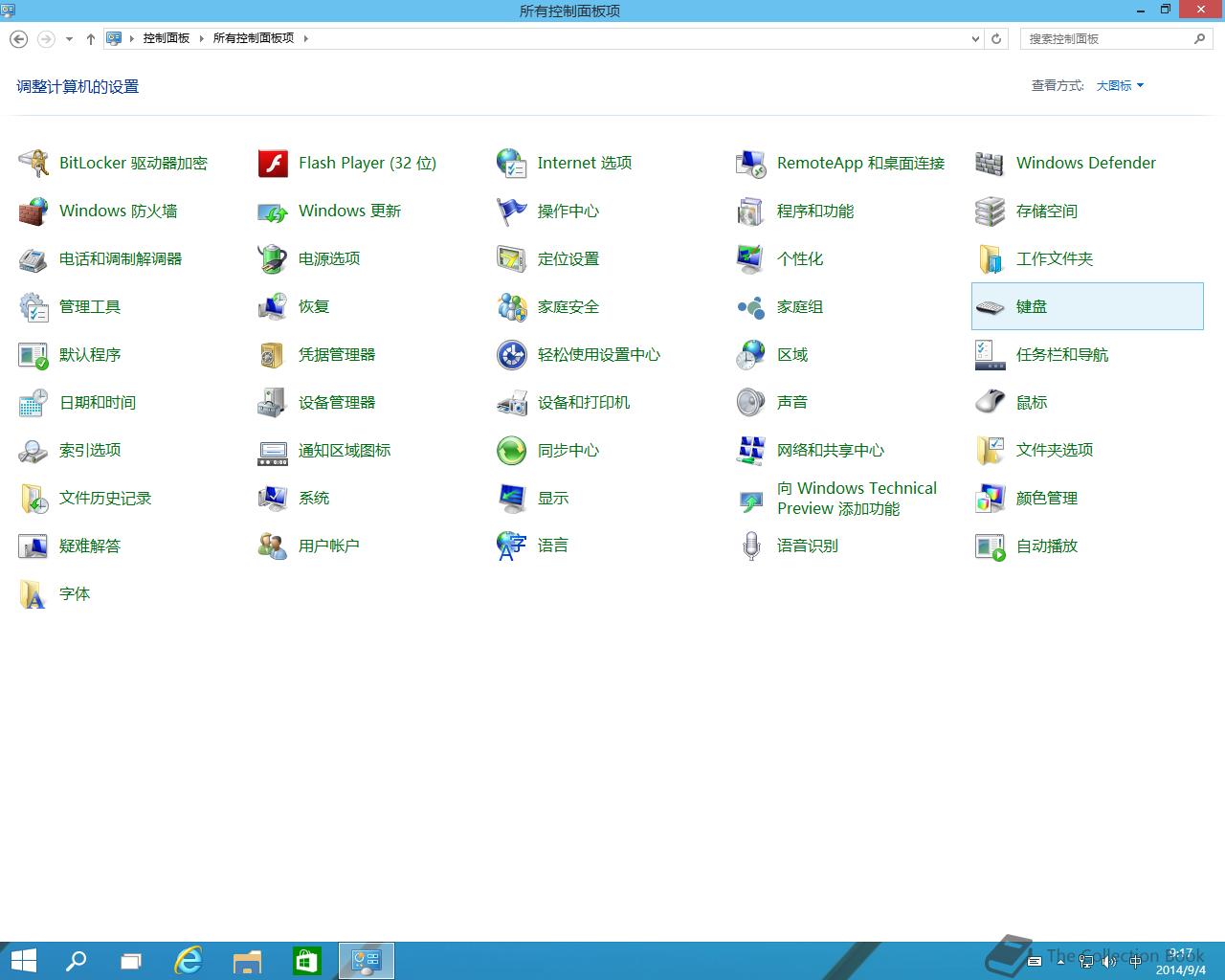Screen dimensions: 1225x980
Task: Click the 显示 link text
Action: [553, 498]
